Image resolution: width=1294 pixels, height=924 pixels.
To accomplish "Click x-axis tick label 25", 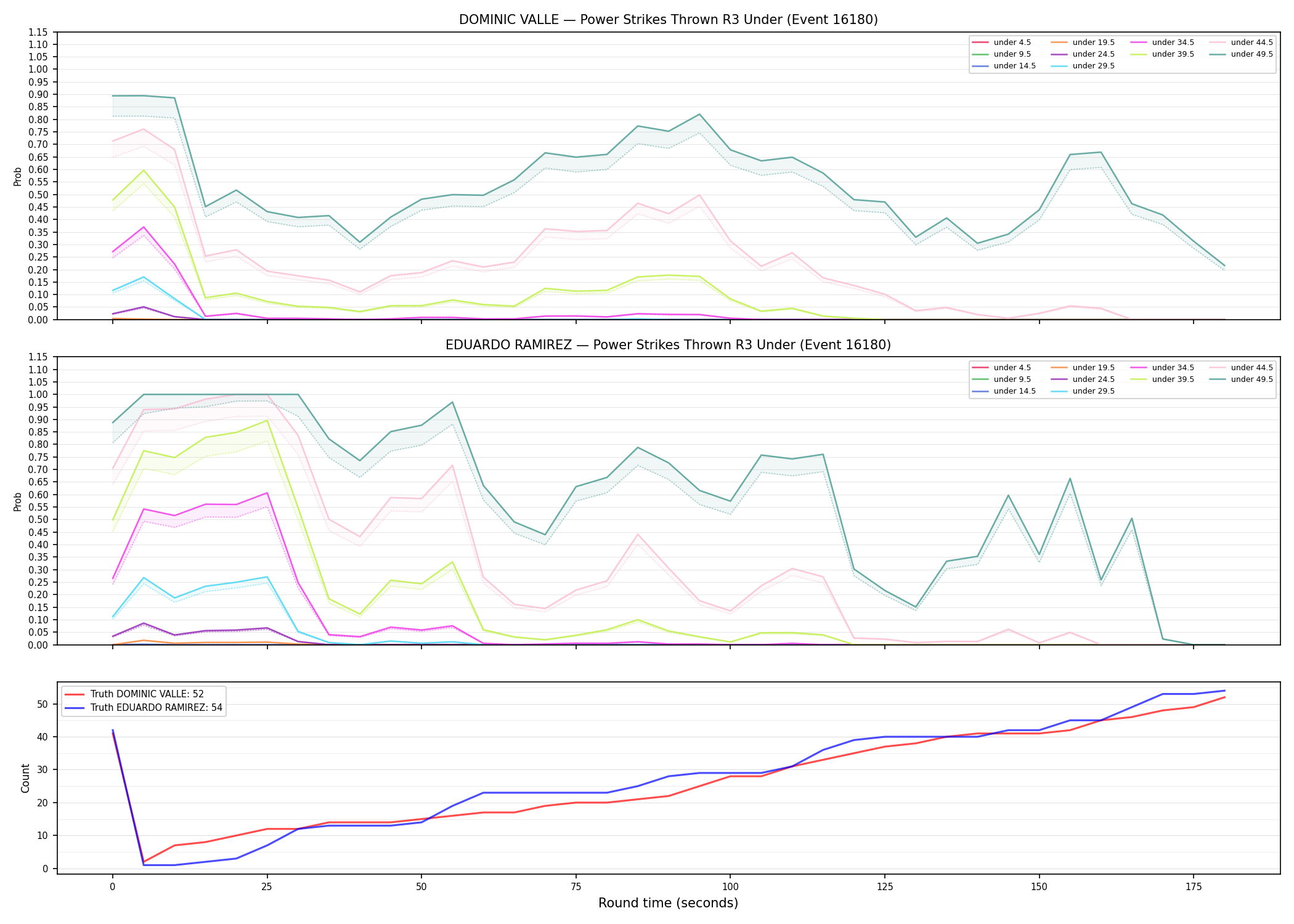I will (267, 887).
